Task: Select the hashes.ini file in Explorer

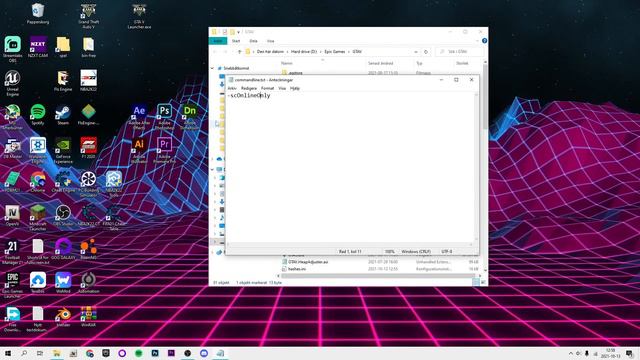Action: pyautogui.click(x=297, y=269)
